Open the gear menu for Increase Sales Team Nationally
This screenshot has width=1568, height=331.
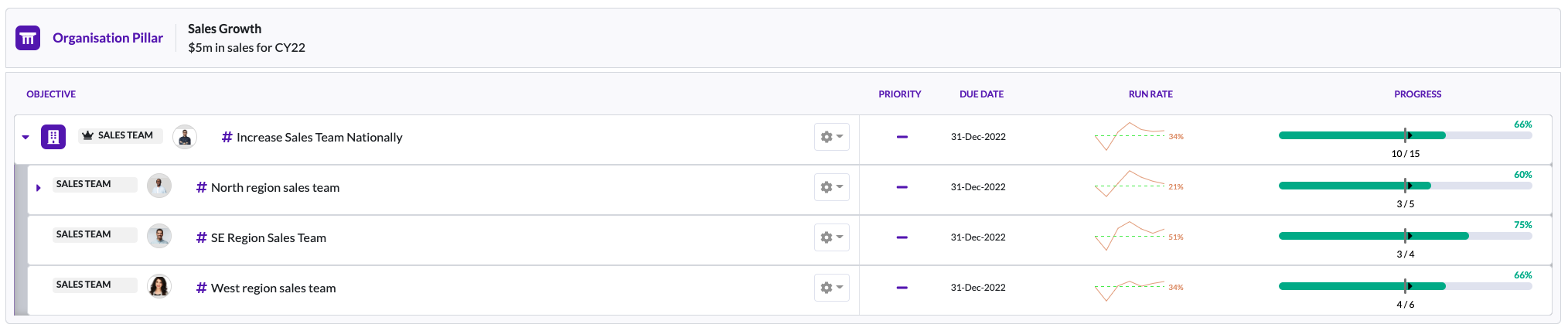pos(832,137)
